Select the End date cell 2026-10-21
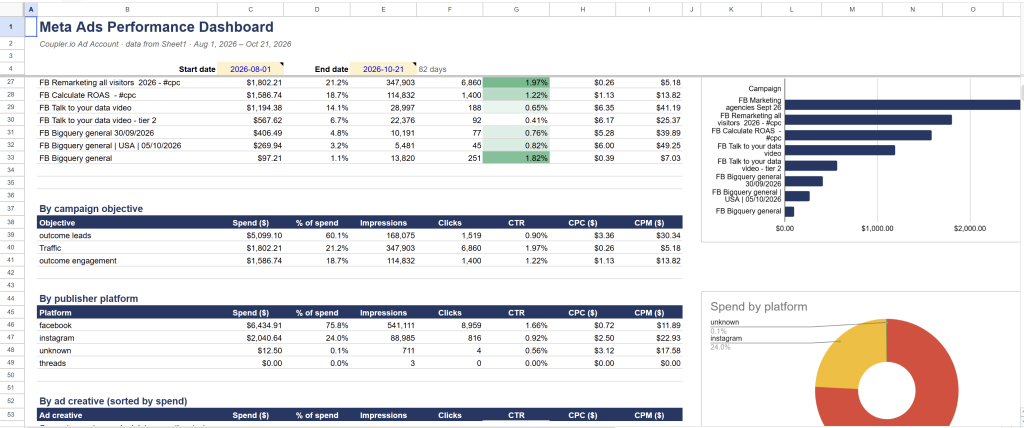Image resolution: width=1024 pixels, height=428 pixels. coord(383,69)
